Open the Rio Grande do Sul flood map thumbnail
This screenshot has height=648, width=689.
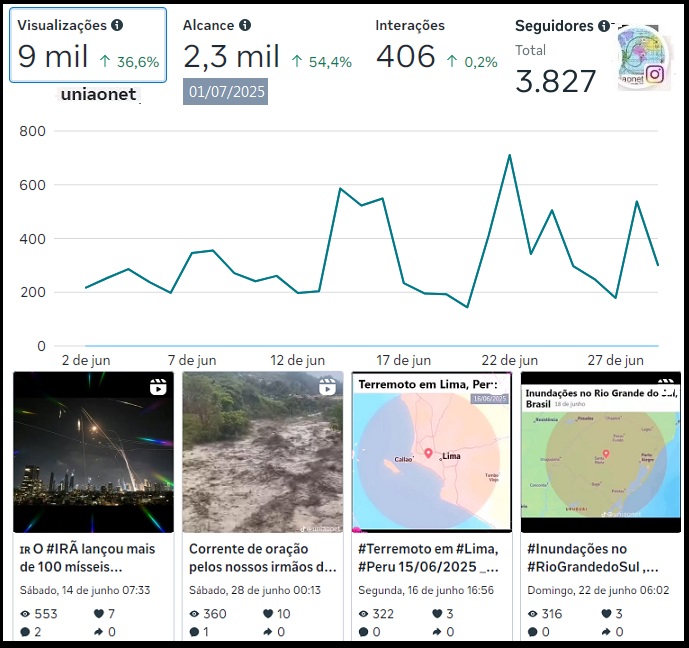[600, 452]
